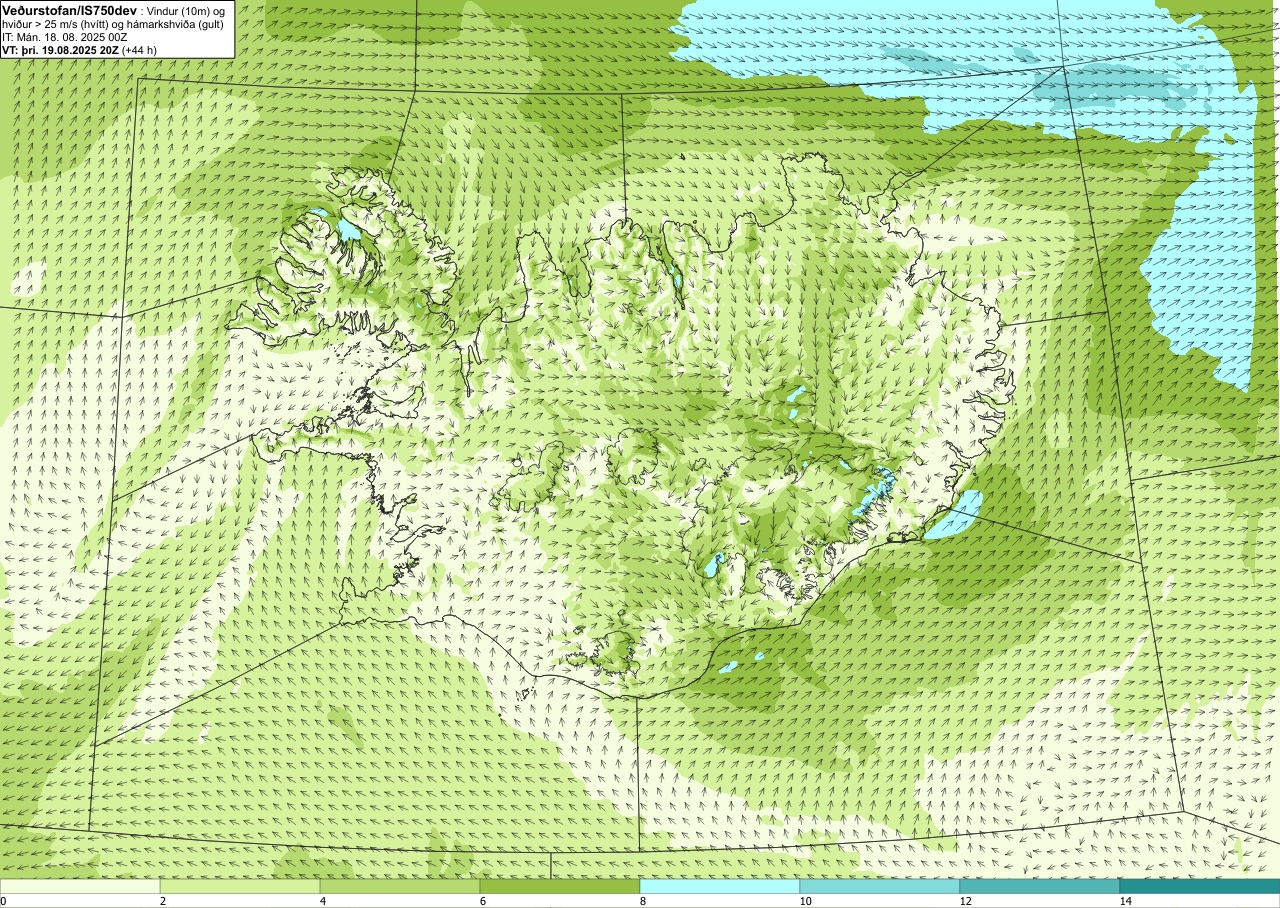Image resolution: width=1280 pixels, height=908 pixels.
Task: Click the 6–8 m/s dark green legend swatch
Action: [x=560, y=886]
